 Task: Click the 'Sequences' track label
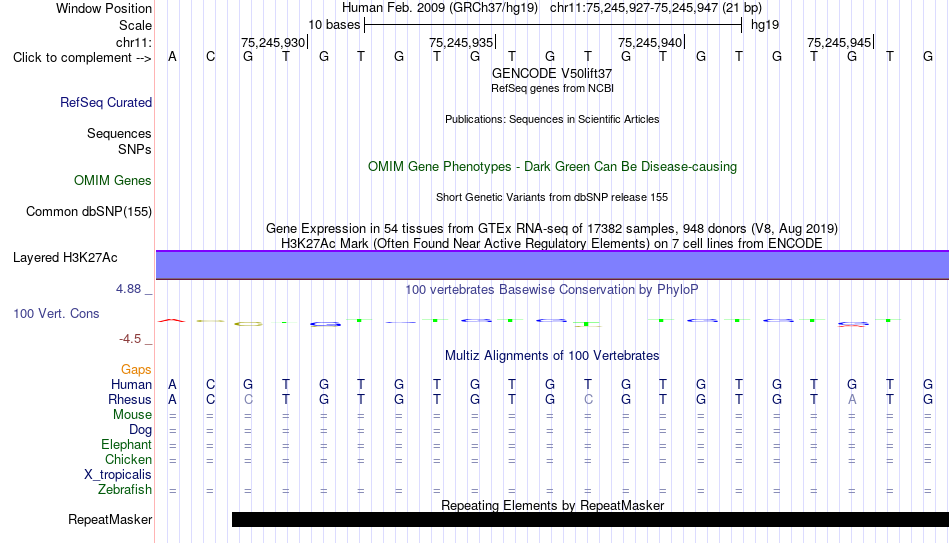pos(119,133)
